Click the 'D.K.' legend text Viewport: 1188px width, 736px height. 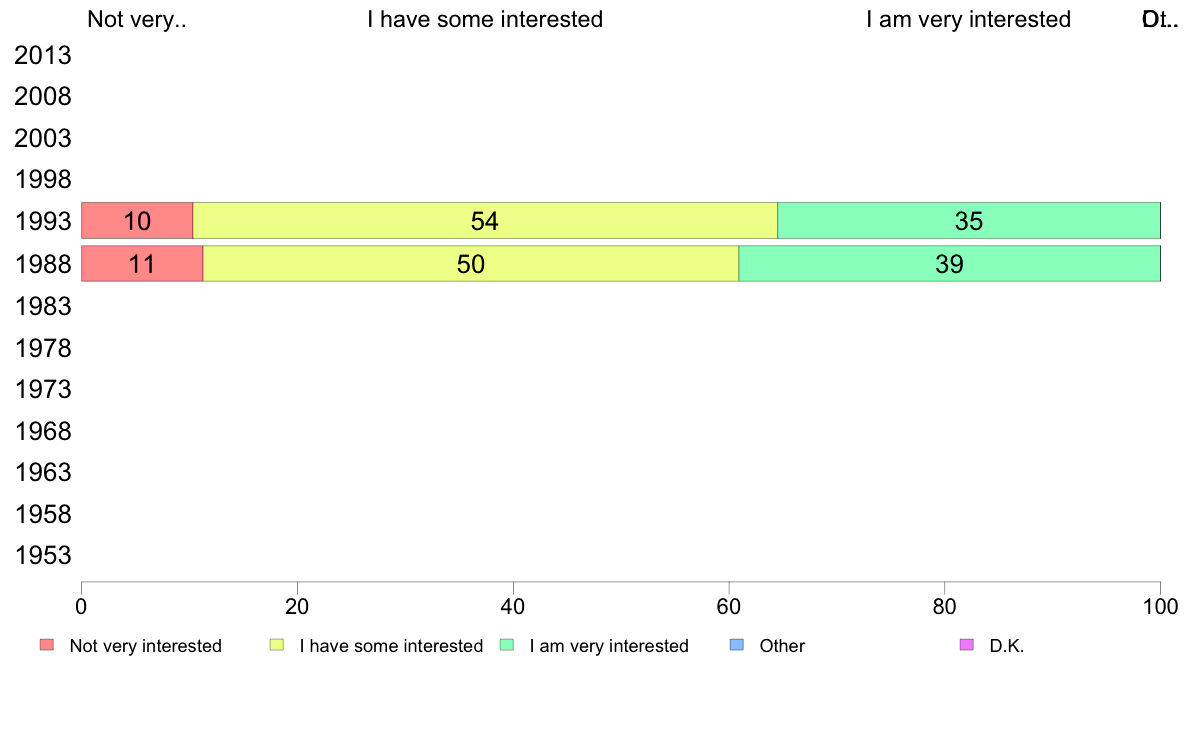pos(1007,646)
